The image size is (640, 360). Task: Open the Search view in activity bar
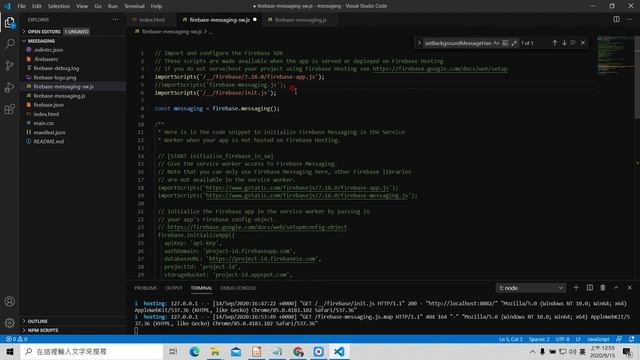9,44
